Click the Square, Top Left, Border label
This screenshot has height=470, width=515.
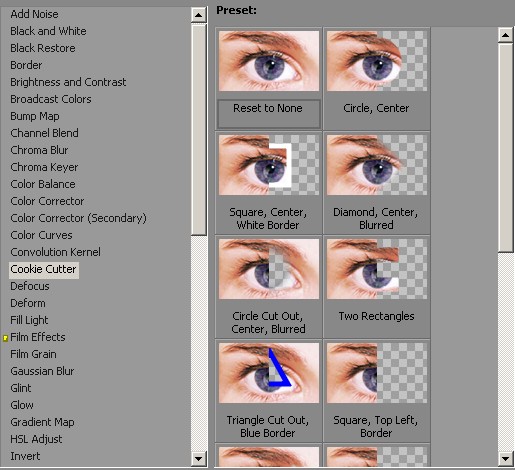coord(376,426)
